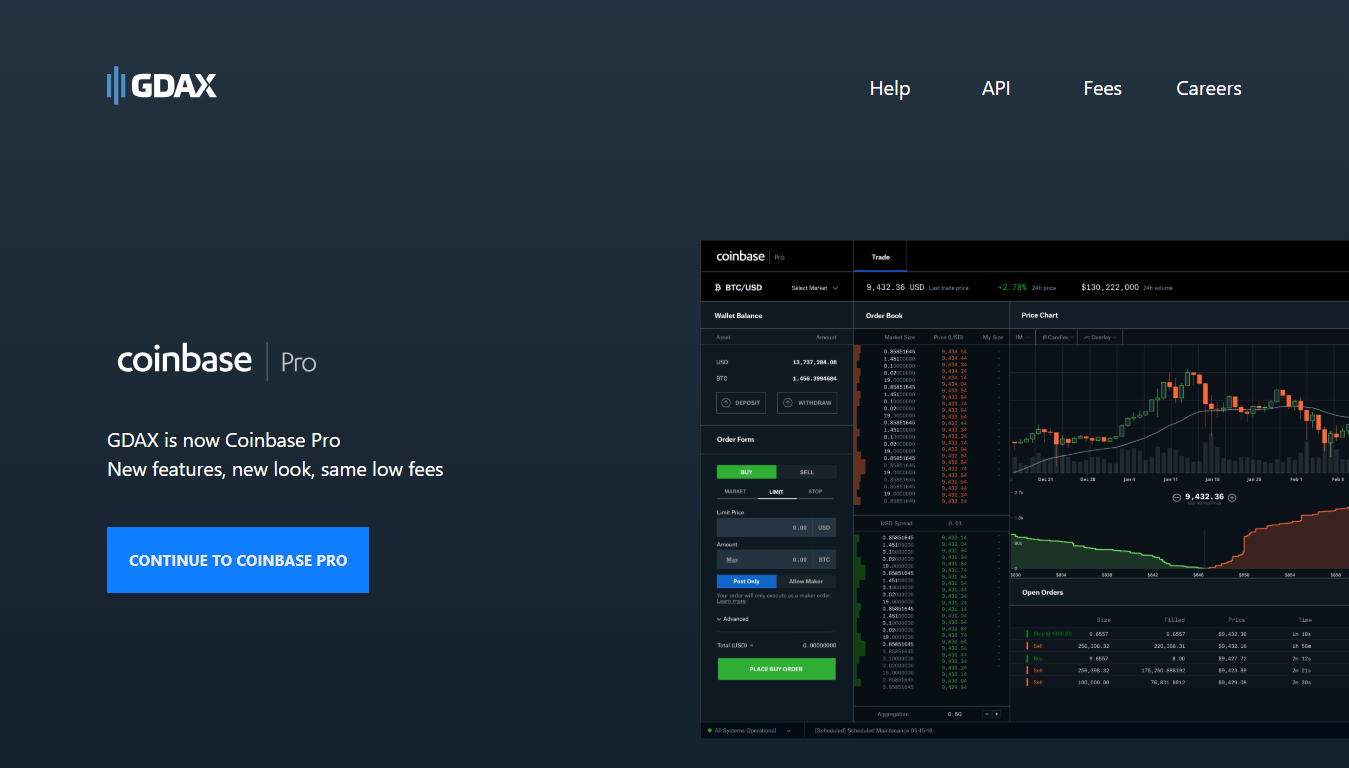The width and height of the screenshot is (1349, 768).
Task: Select the Stop order tab
Action: tap(816, 492)
